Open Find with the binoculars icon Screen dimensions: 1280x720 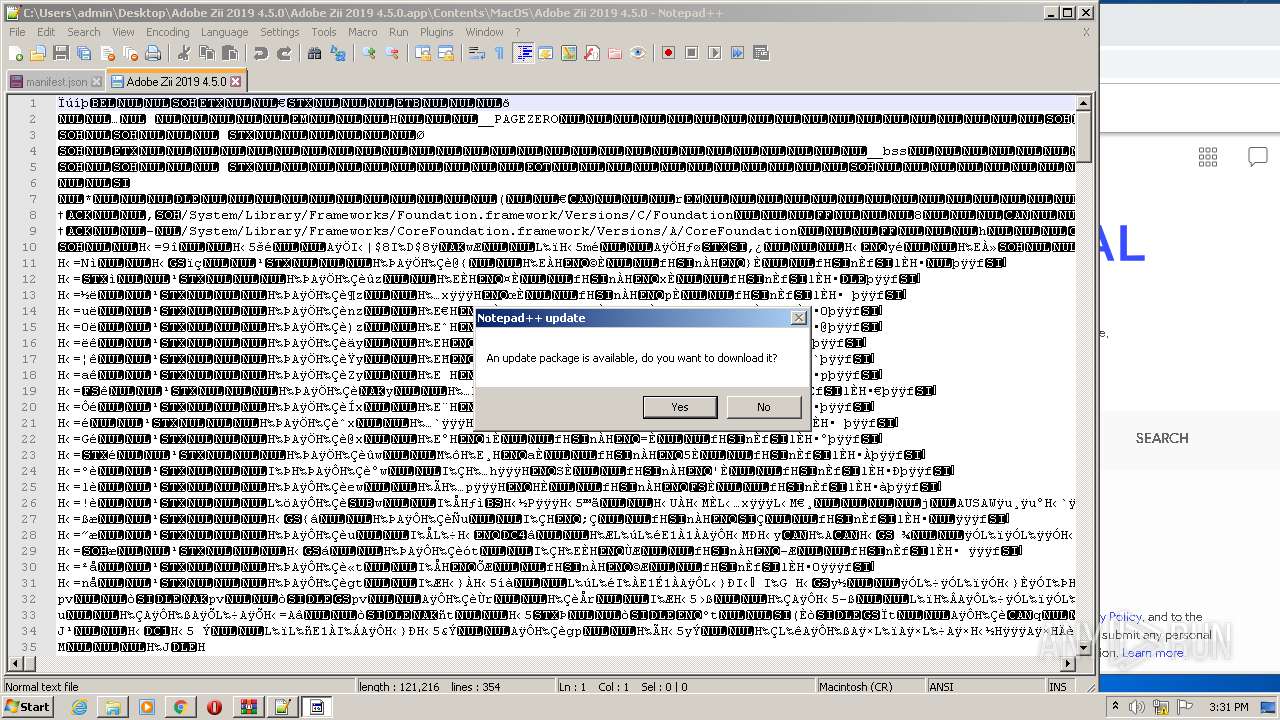coord(314,53)
